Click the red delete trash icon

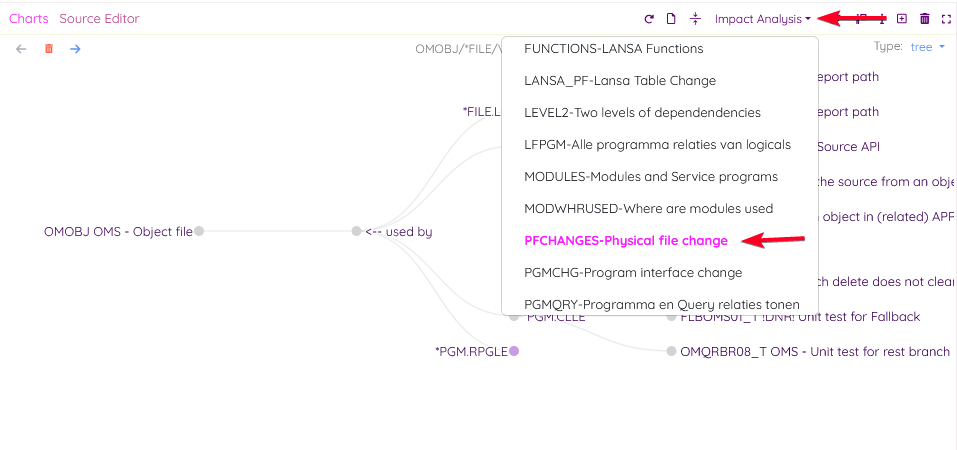(48, 48)
